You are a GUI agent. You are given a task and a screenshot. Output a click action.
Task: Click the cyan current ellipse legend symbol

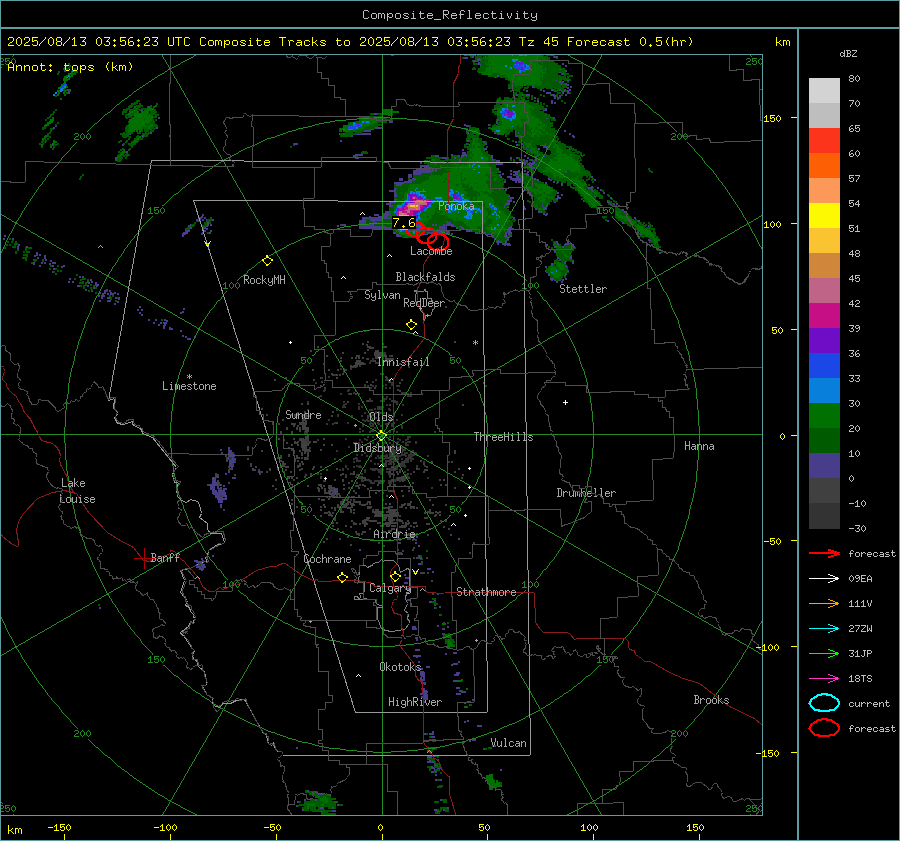(824, 703)
